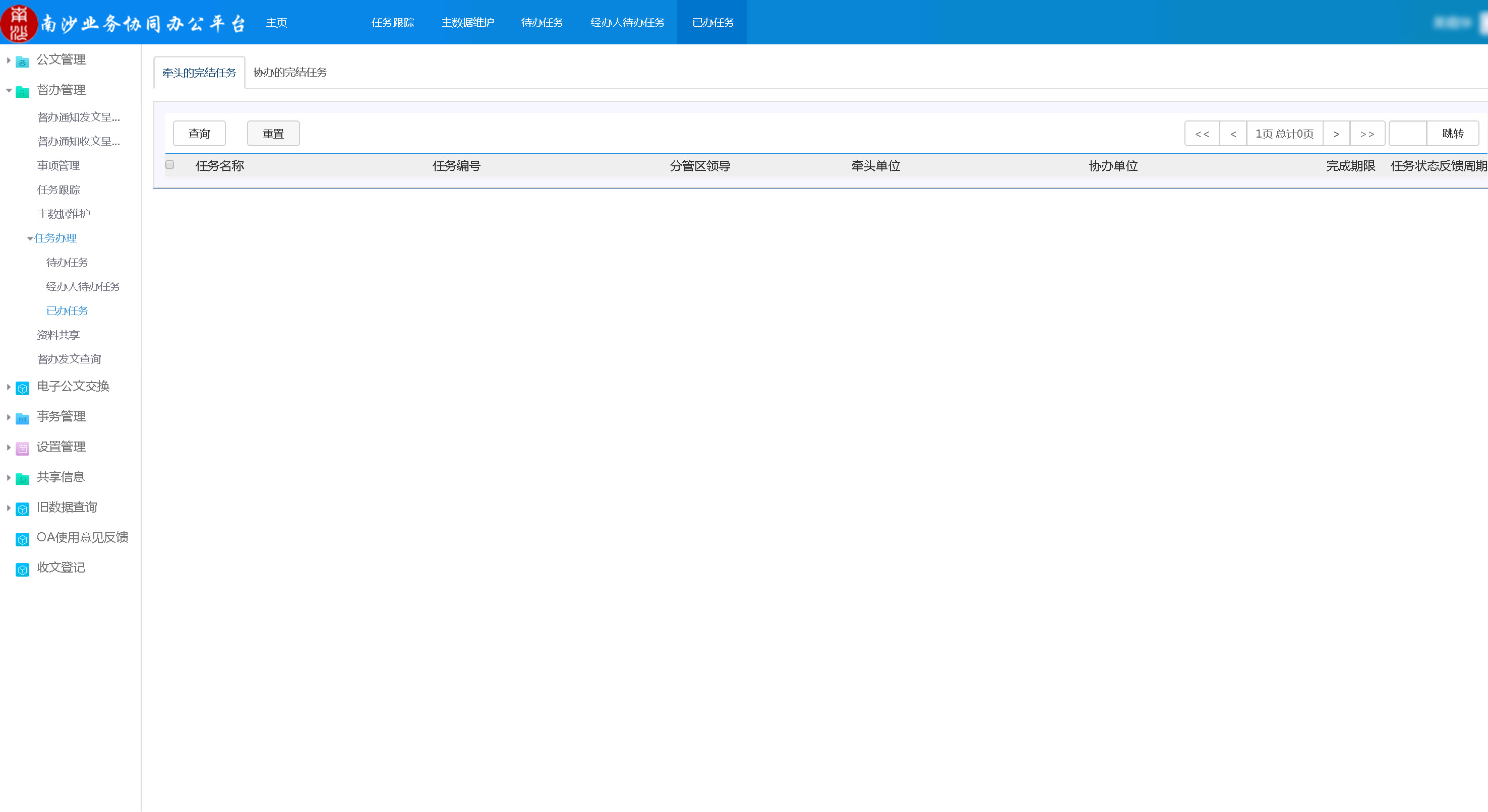Click the 收文登记 cube icon

[x=23, y=570]
